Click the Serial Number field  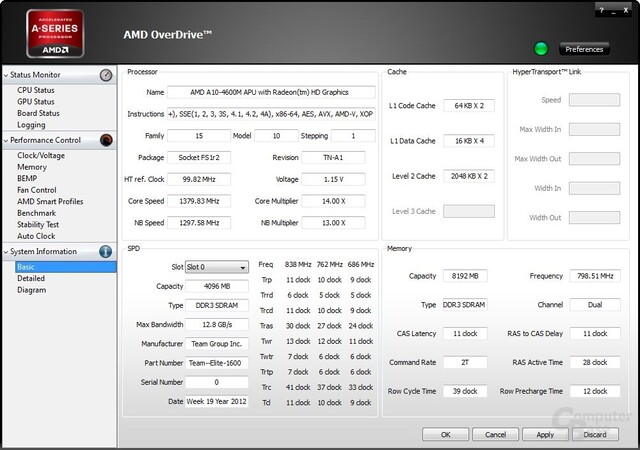(x=217, y=382)
